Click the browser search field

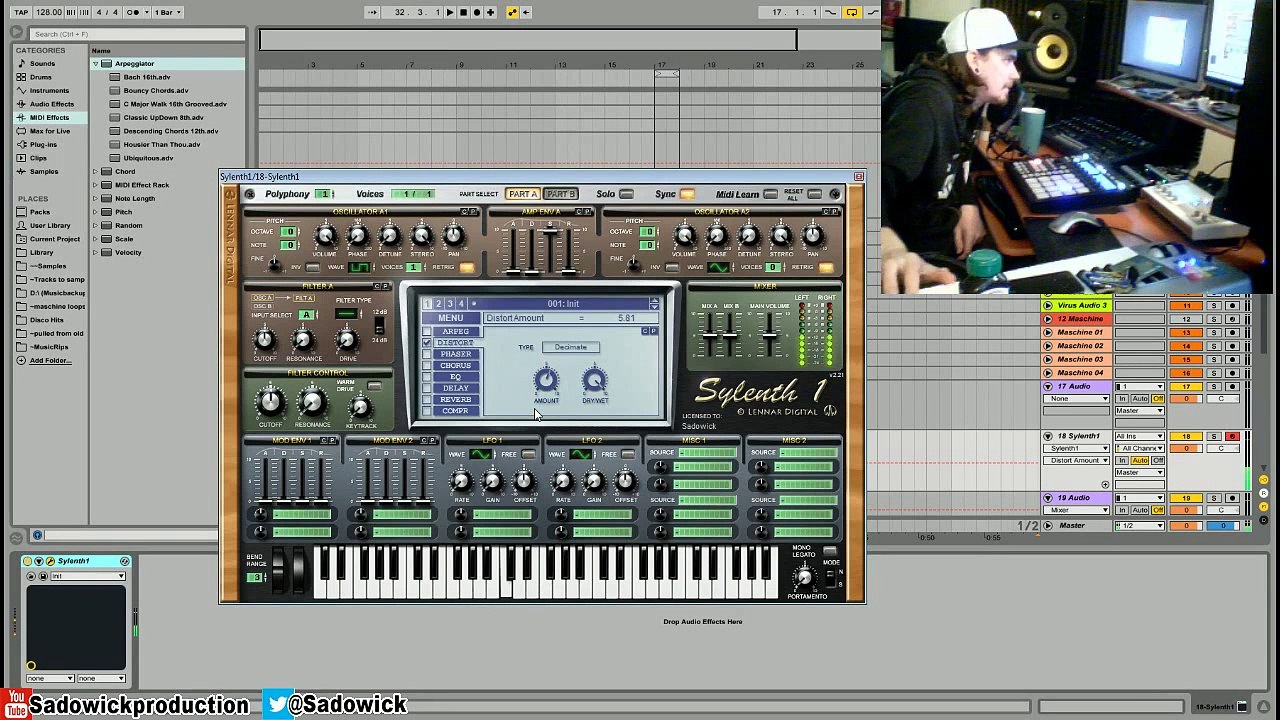pyautogui.click(x=137, y=34)
